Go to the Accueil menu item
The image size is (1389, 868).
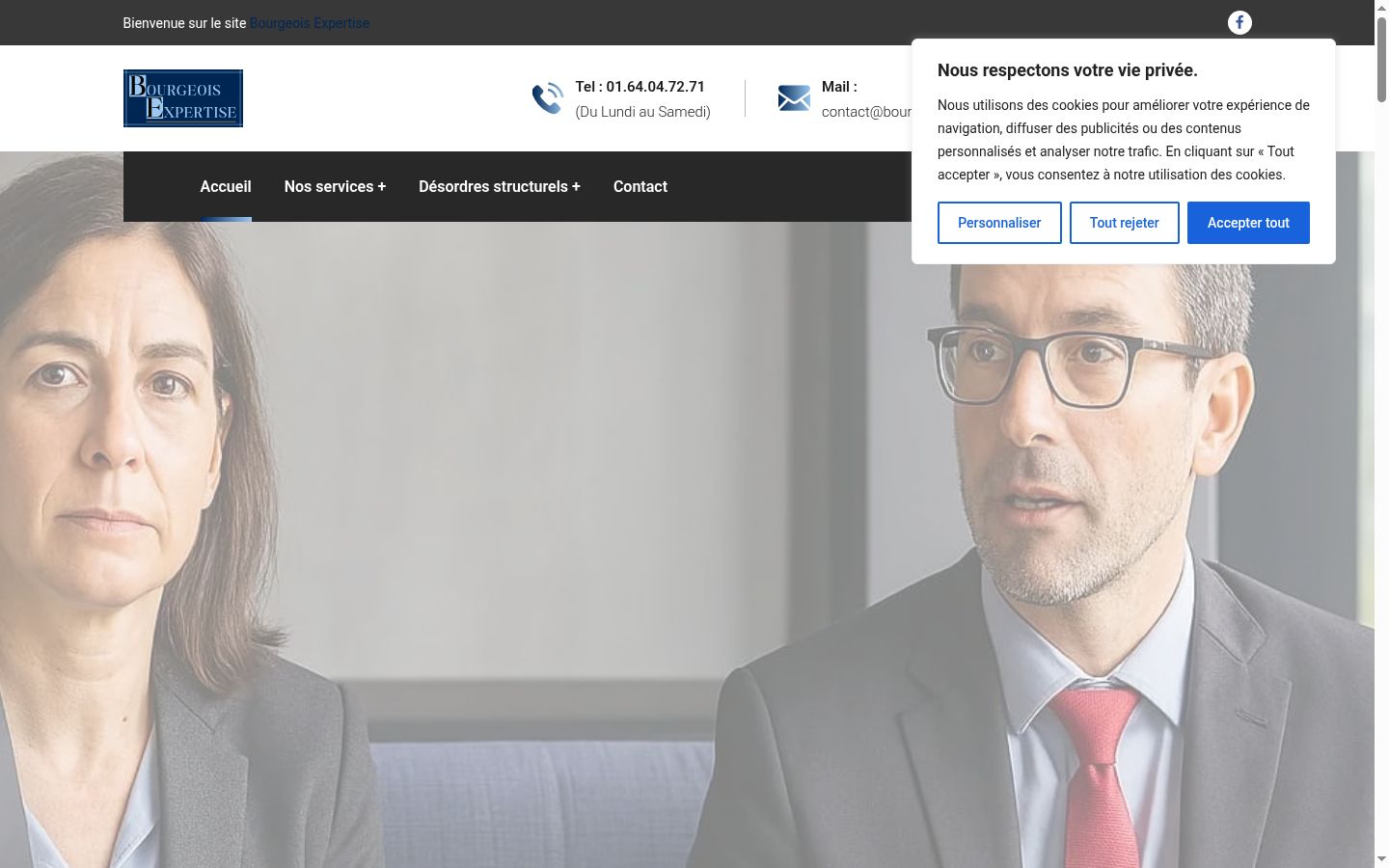[x=226, y=186]
